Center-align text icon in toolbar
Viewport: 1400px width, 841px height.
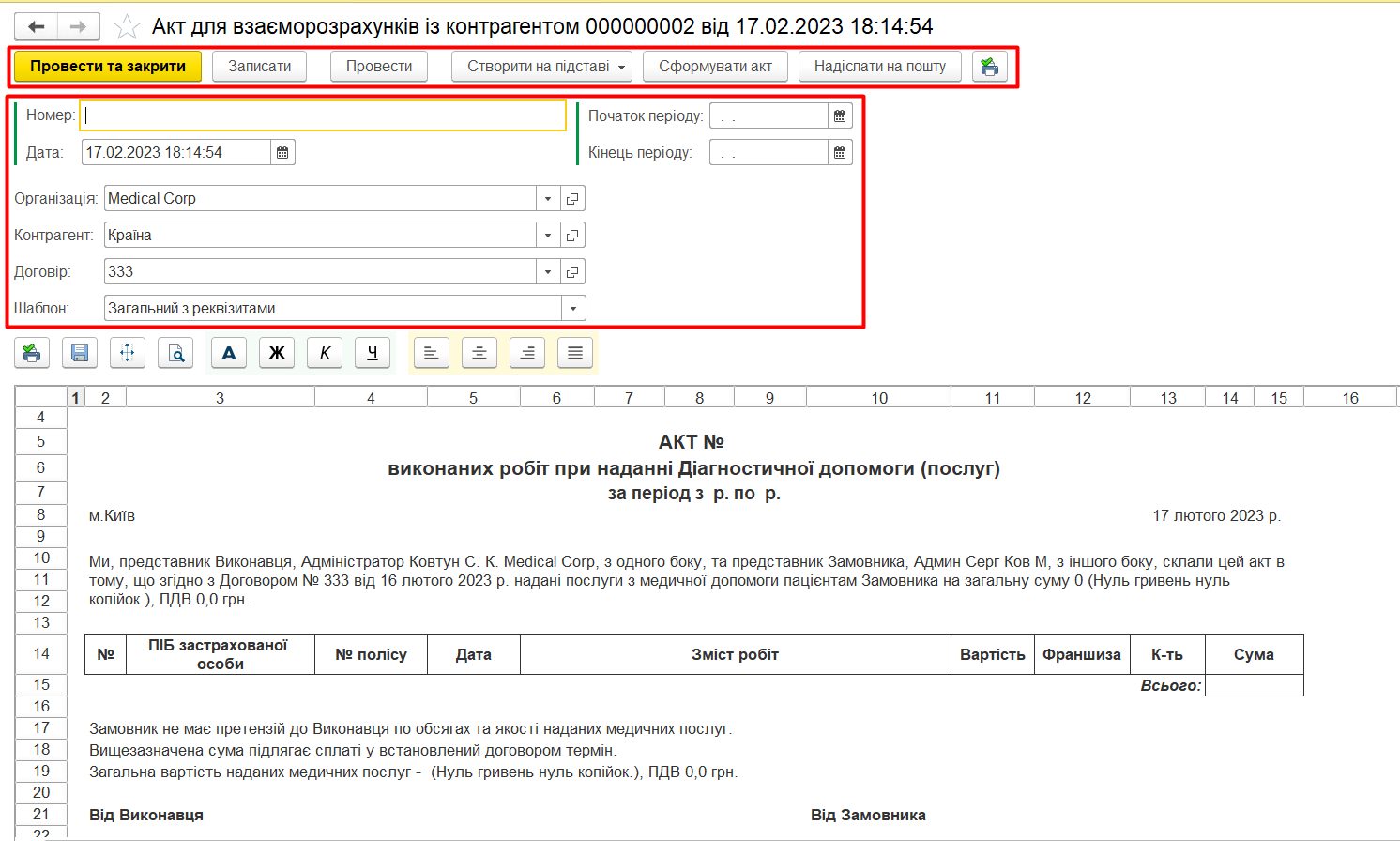[479, 353]
